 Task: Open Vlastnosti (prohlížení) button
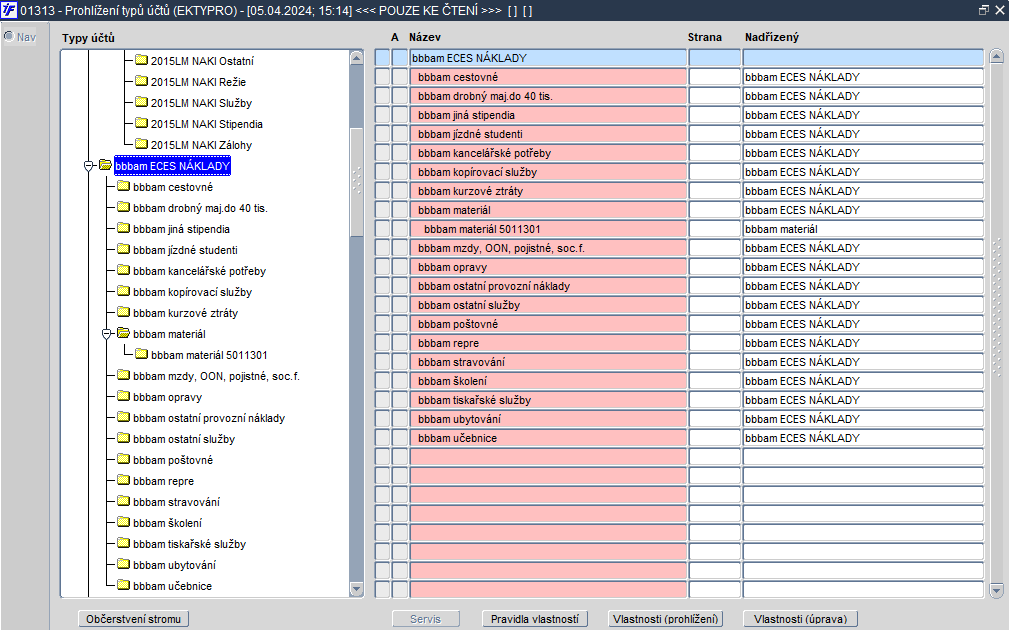coord(665,619)
